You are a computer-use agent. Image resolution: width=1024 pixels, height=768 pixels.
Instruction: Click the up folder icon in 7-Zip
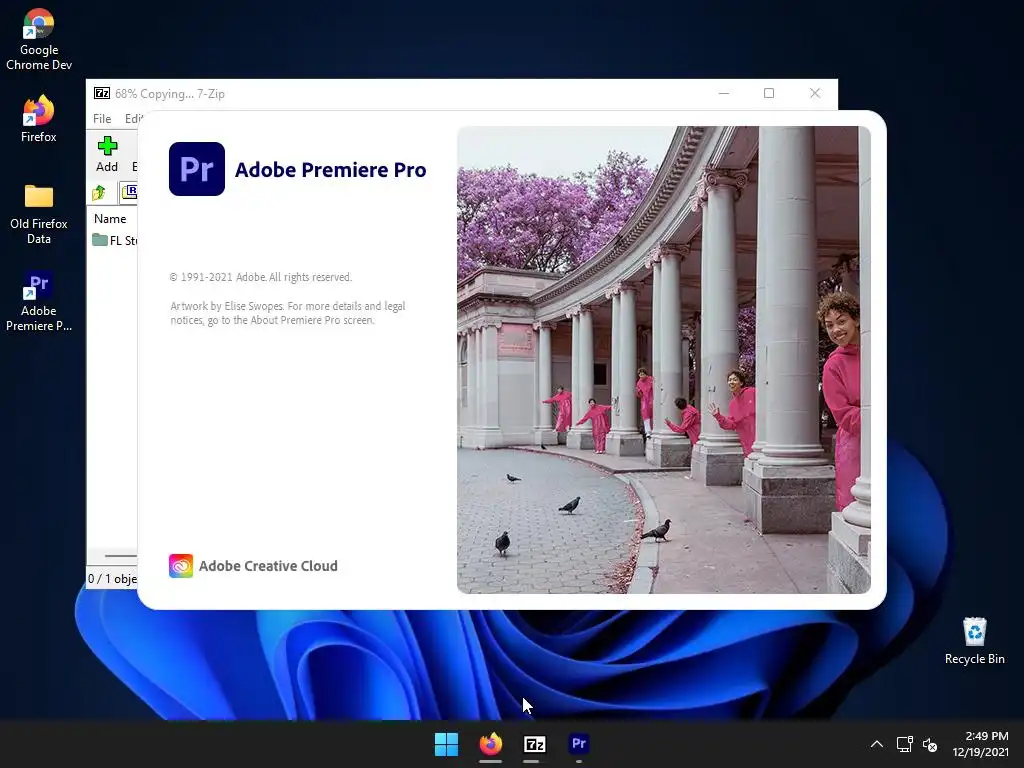[x=99, y=193]
